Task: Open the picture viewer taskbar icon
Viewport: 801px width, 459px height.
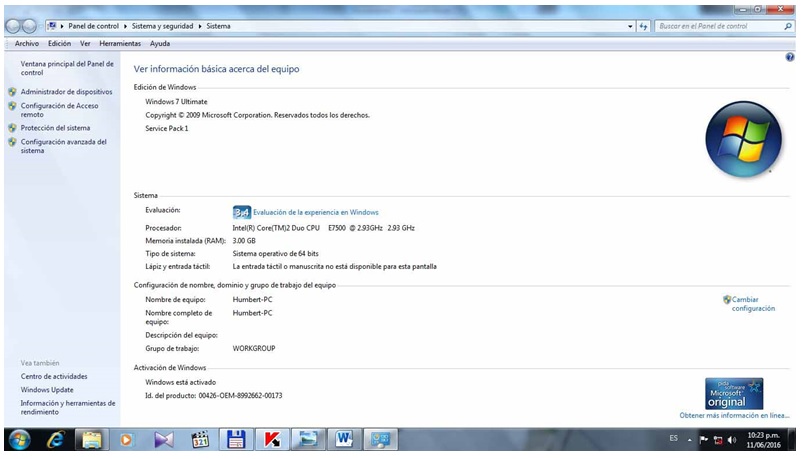Action: (308, 440)
